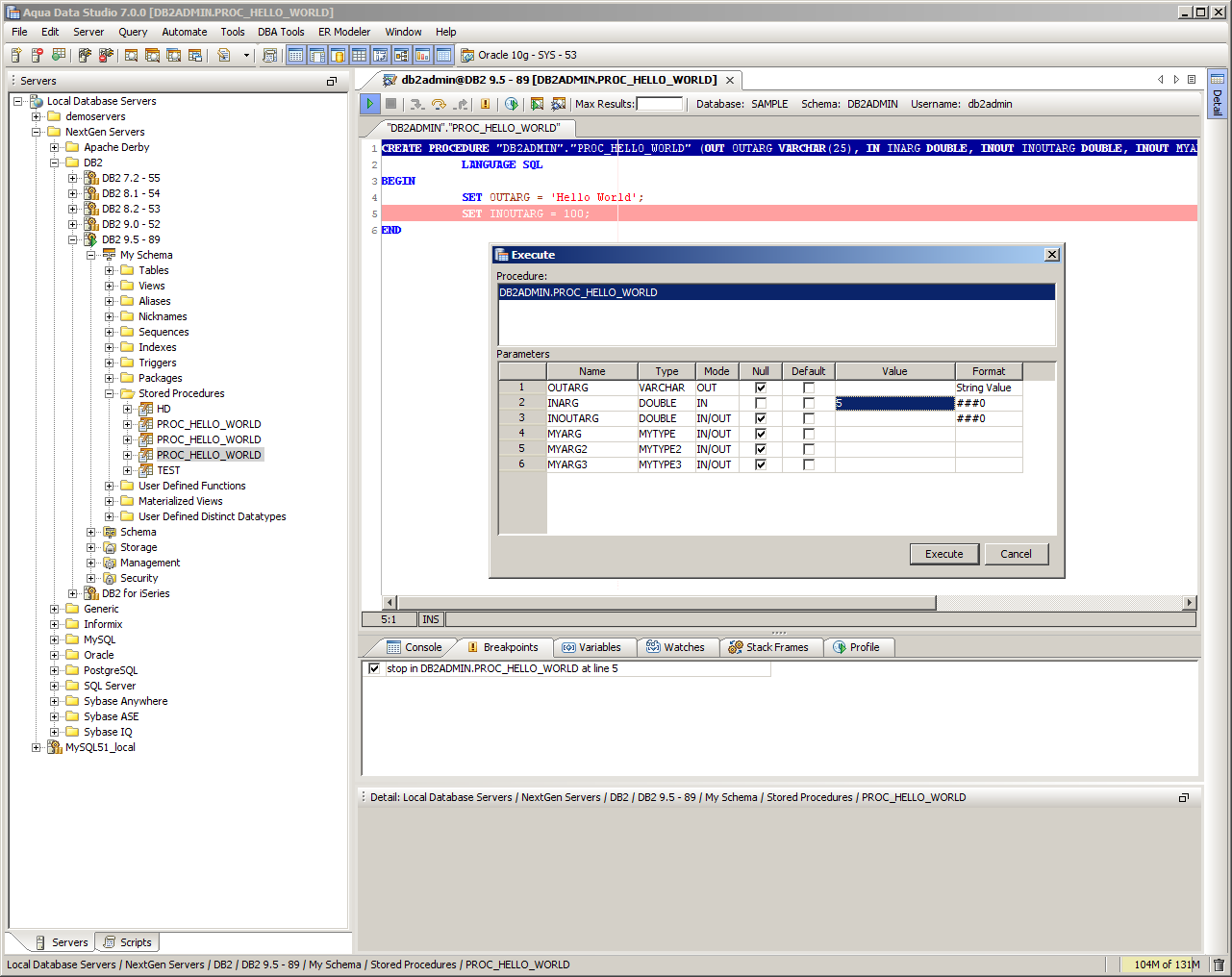This screenshot has width=1232, height=977.
Task: Expand the User Defined Functions folder
Action: coord(110,486)
